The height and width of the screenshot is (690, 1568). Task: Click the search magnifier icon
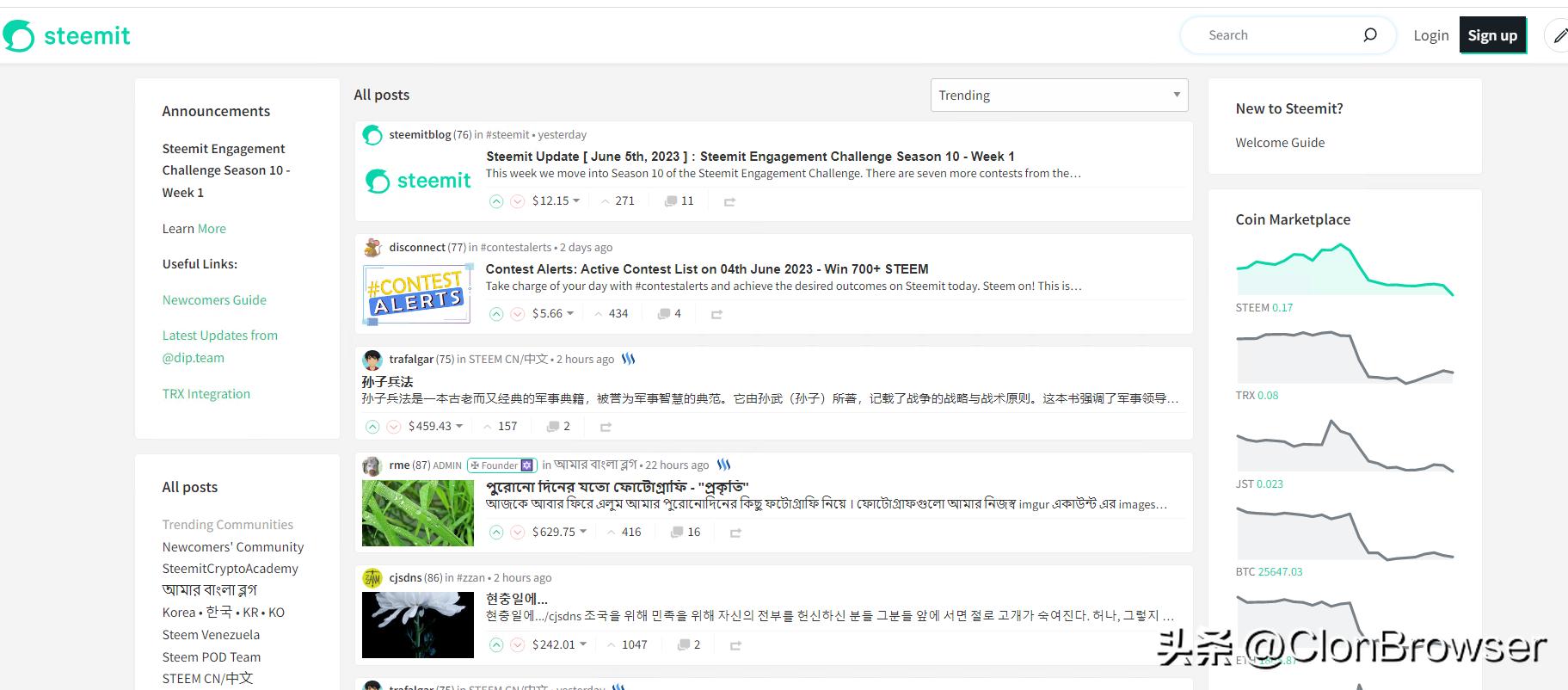coord(1369,35)
